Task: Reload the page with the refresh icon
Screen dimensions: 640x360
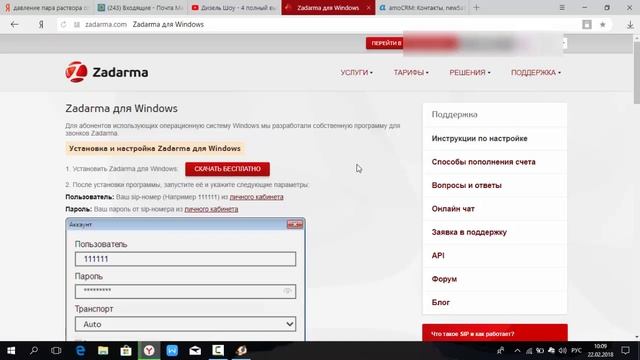Action: (x=64, y=24)
